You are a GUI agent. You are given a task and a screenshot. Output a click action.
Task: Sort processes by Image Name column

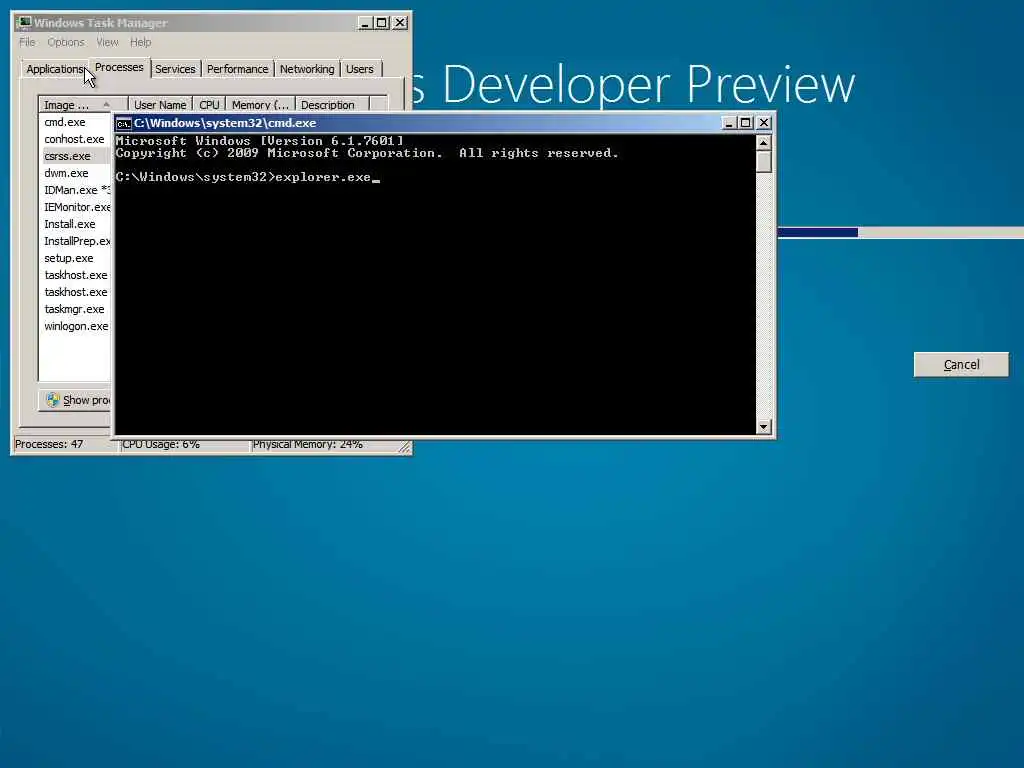82,104
